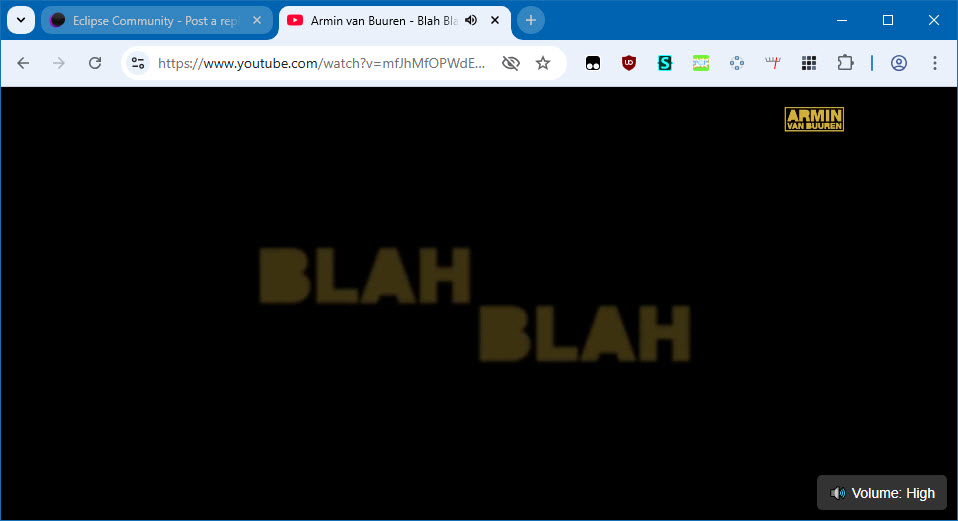Open the tab search dropdown arrow
958x521 pixels.
(x=21, y=20)
